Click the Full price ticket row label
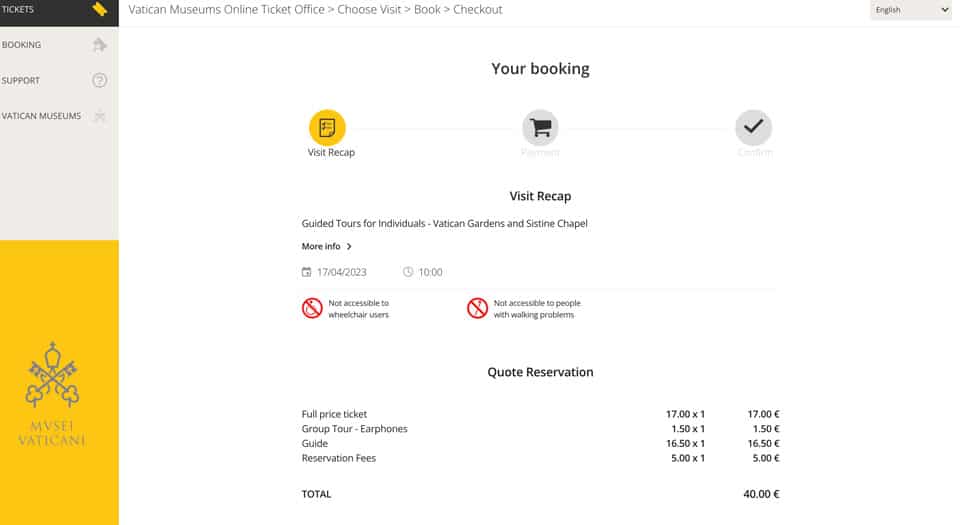This screenshot has height=525, width=960. pyautogui.click(x=334, y=414)
